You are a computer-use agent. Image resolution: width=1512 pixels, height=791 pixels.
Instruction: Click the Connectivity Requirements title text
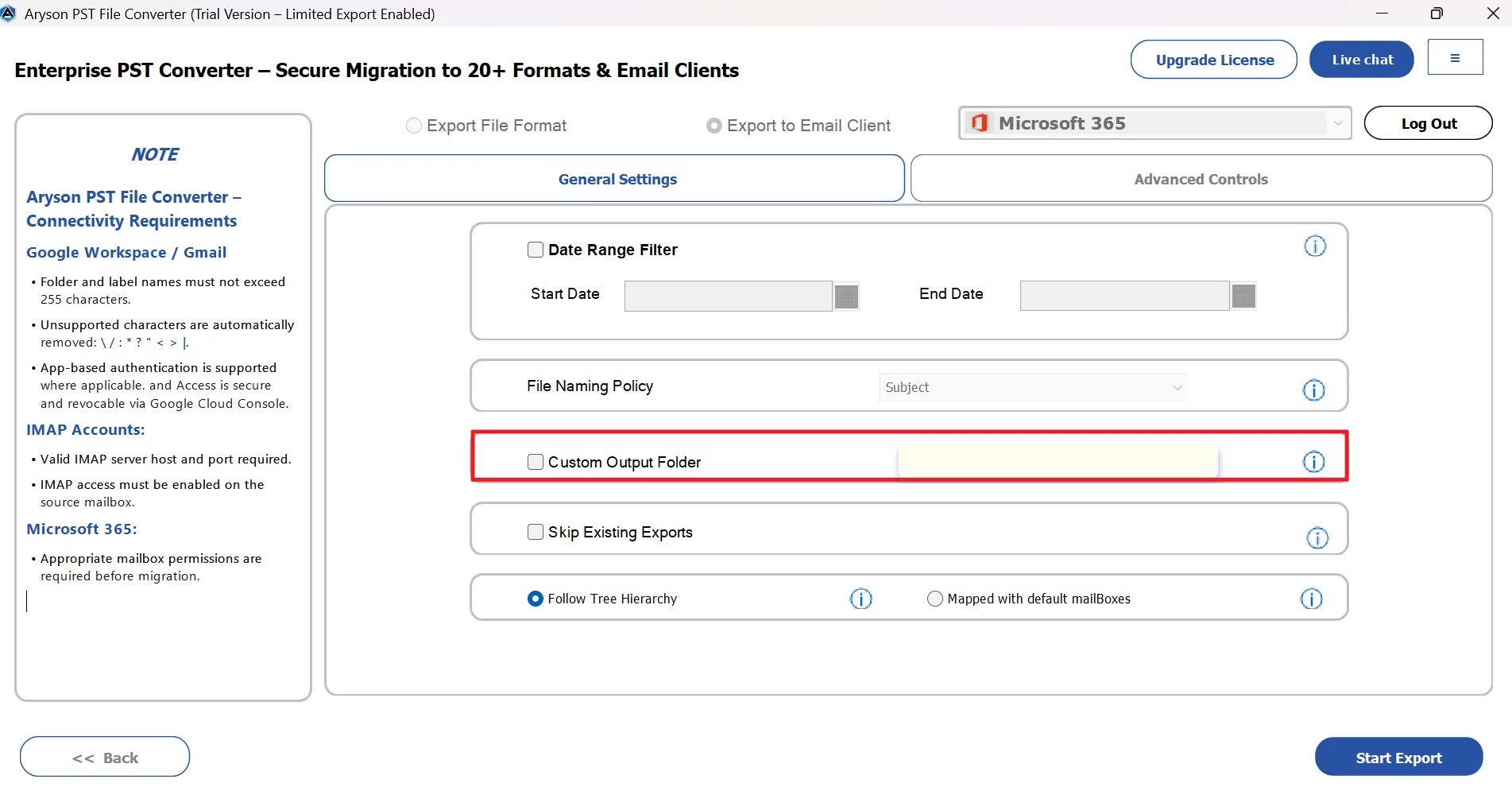click(x=132, y=220)
